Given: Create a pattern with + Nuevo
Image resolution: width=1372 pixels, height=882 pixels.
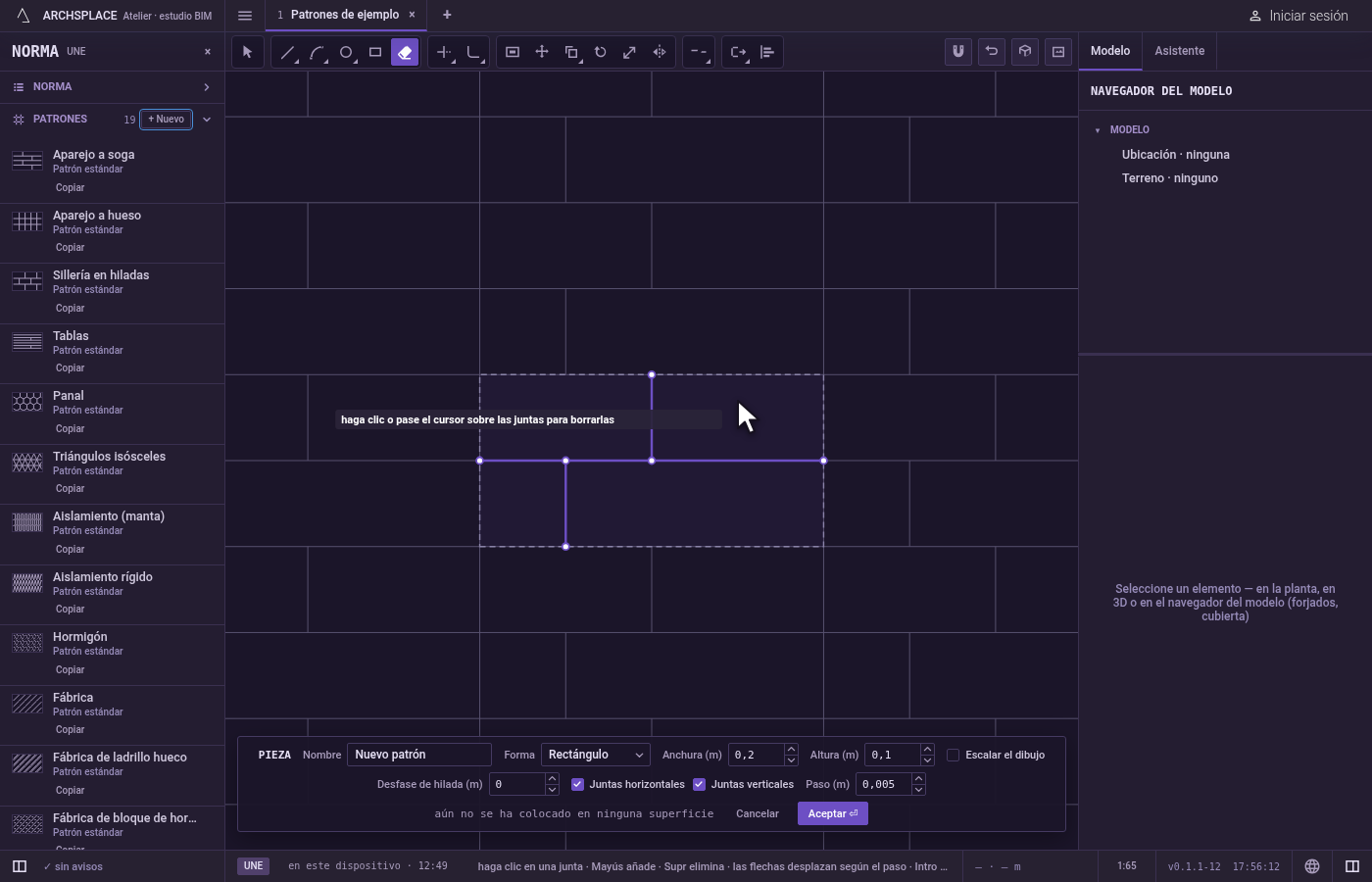Looking at the screenshot, I should [x=166, y=120].
